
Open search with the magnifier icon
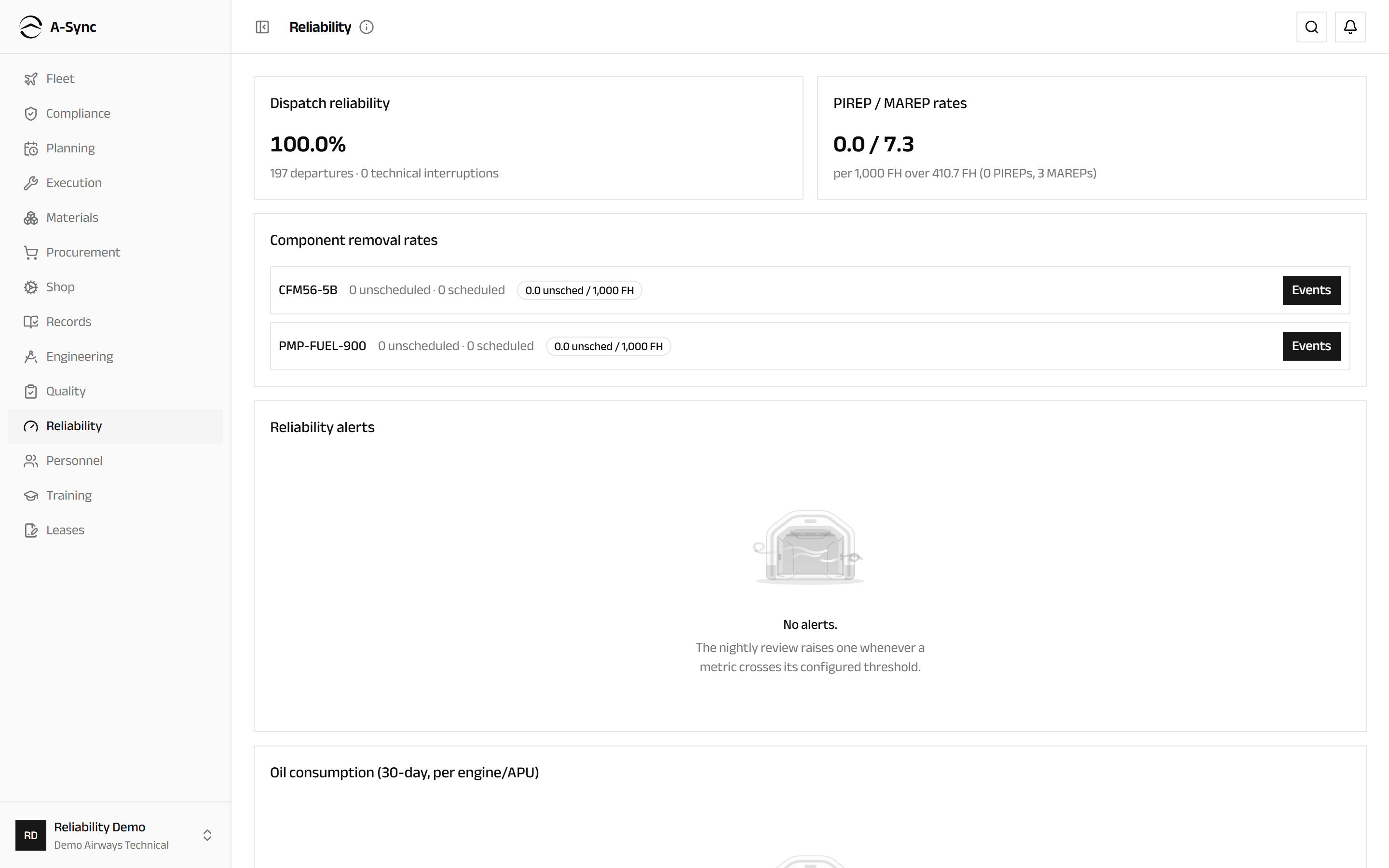pos(1311,27)
